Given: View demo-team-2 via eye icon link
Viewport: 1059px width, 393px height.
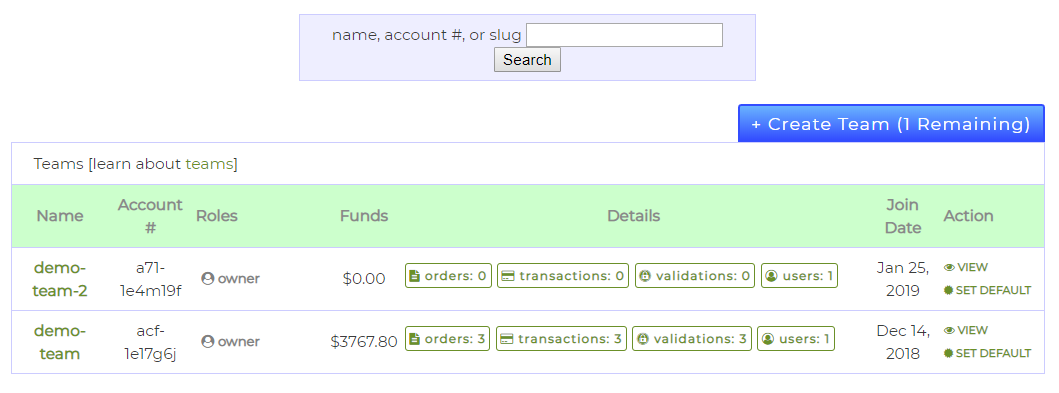Looking at the screenshot, I should [966, 267].
